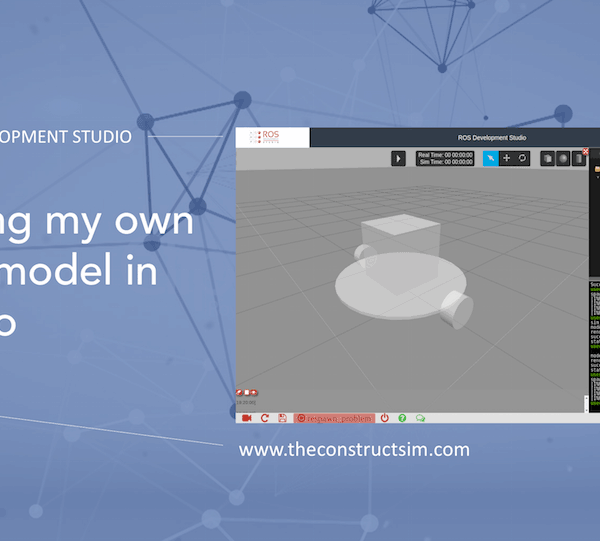Choose the rotate mode tool
600x541 pixels.
click(x=522, y=158)
